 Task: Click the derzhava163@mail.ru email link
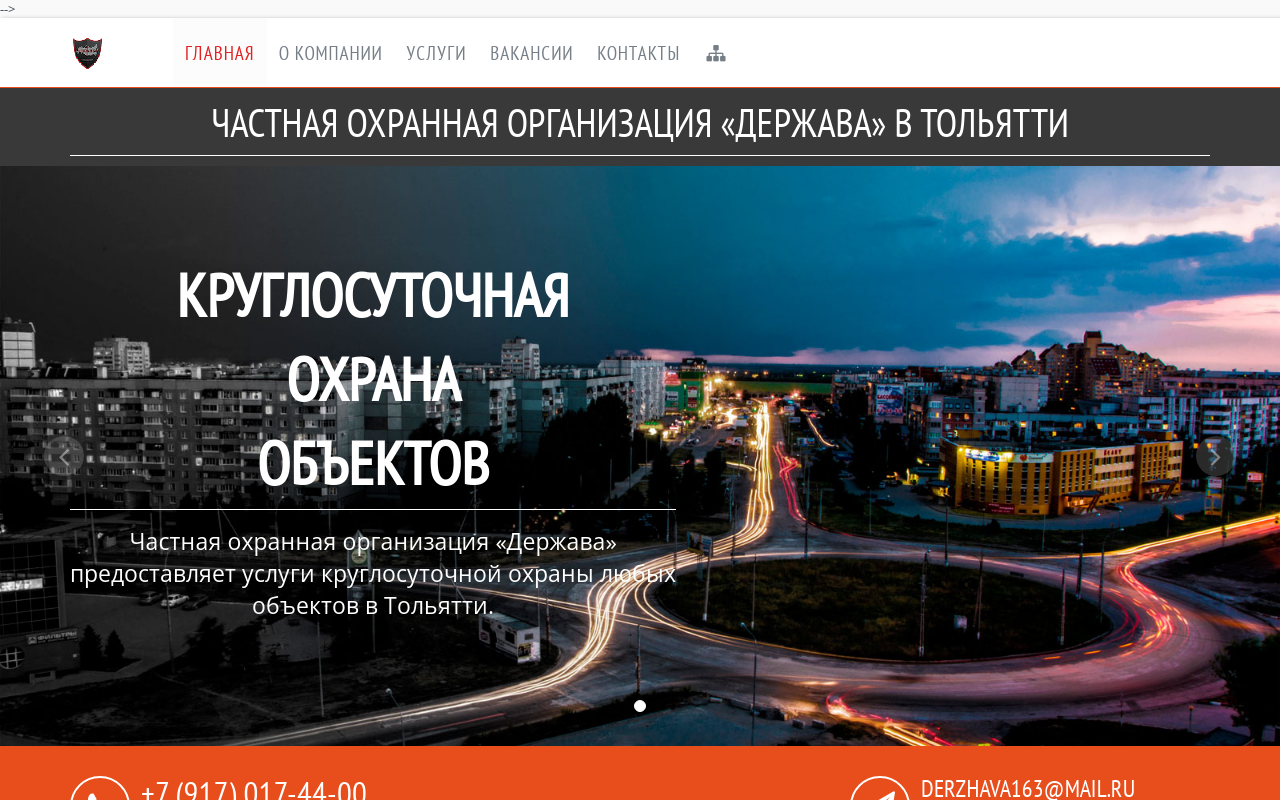1028,789
